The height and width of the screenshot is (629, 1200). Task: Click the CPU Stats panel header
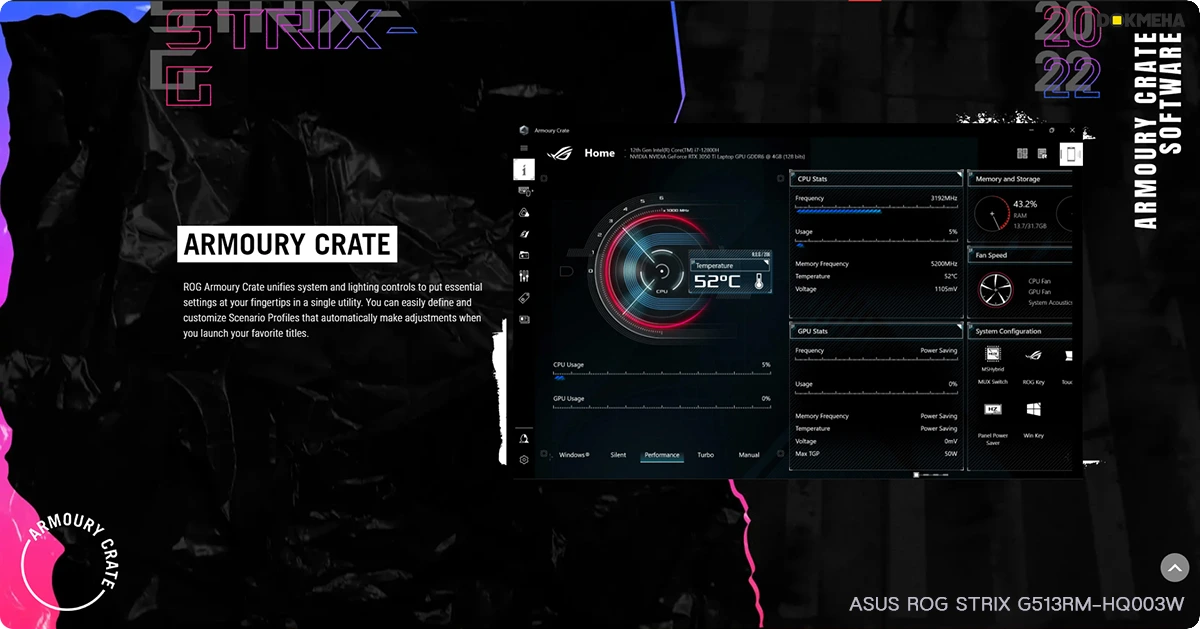click(x=876, y=179)
